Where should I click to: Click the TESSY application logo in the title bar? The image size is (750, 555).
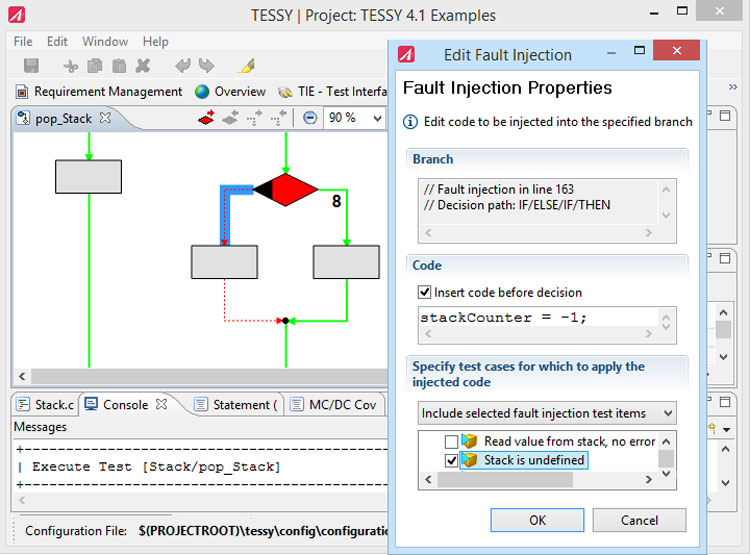point(17,15)
